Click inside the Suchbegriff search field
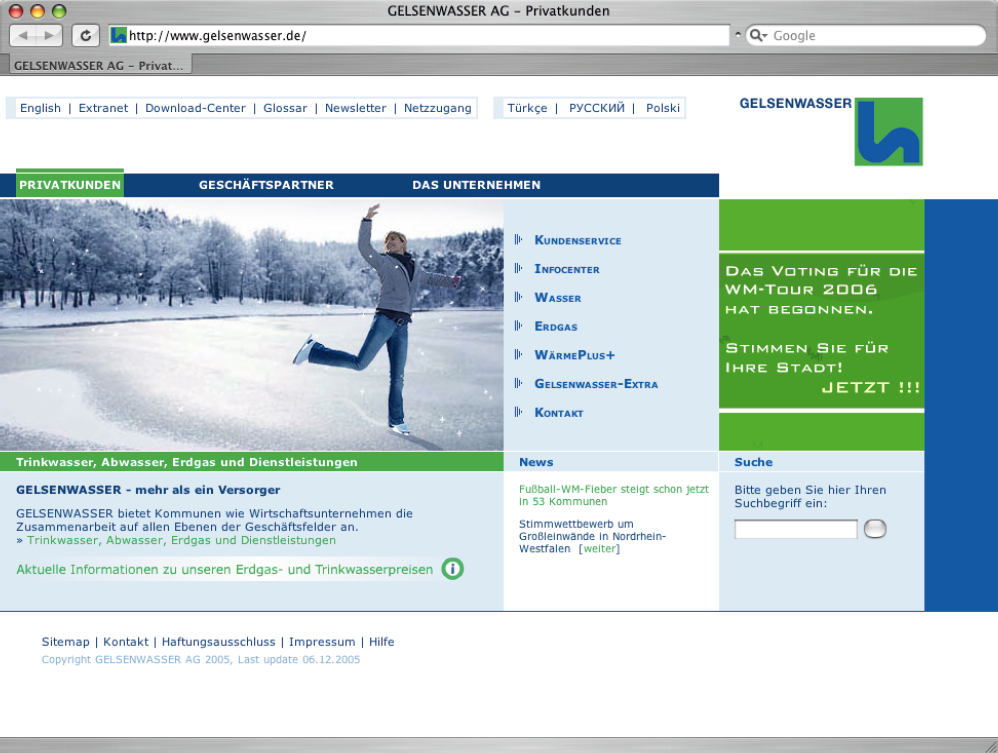This screenshot has height=753, width=998. [795, 528]
